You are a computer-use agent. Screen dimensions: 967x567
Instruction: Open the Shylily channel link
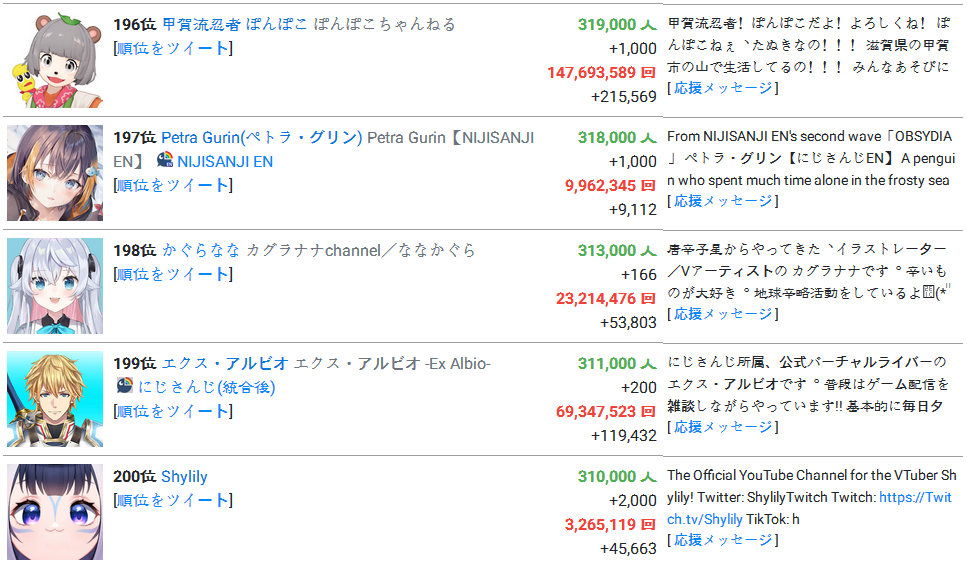184,476
